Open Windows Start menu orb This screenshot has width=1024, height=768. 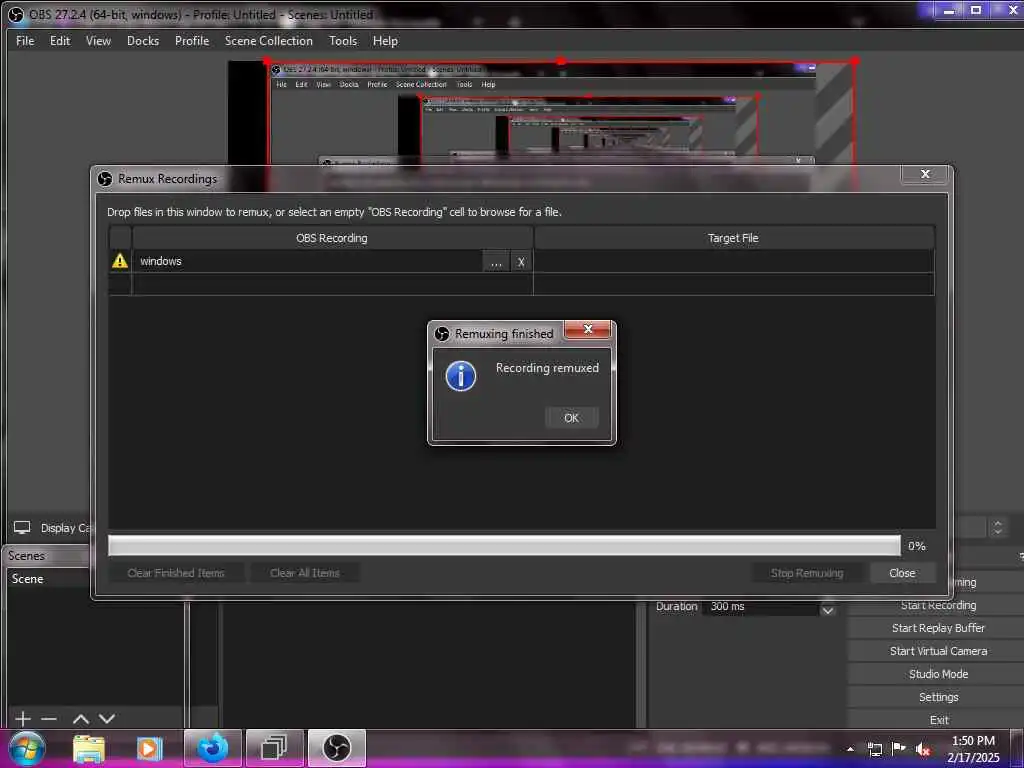pos(27,748)
